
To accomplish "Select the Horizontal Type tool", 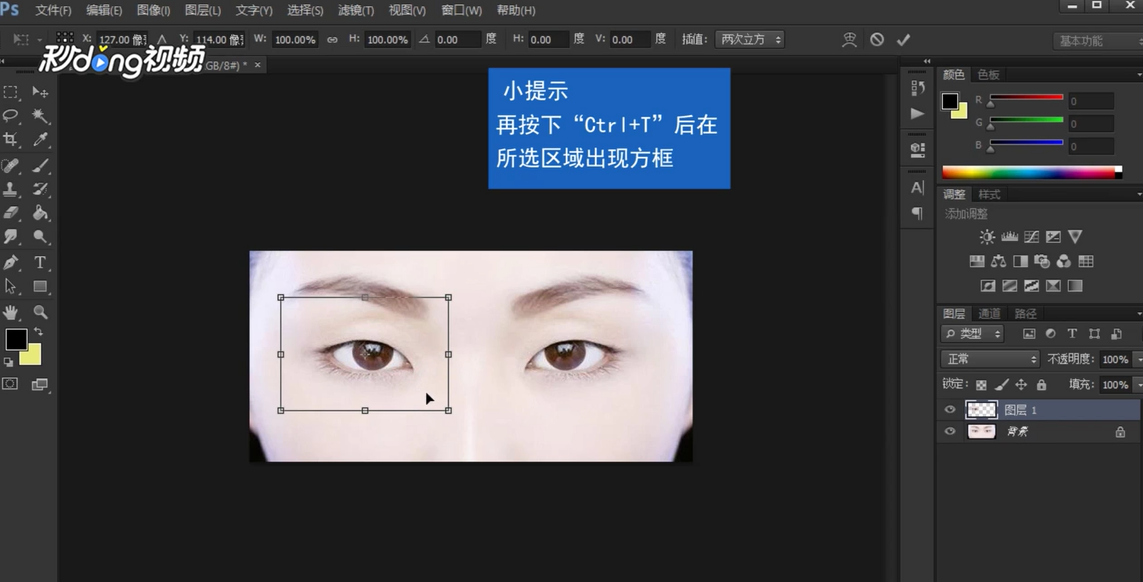I will pyautogui.click(x=40, y=261).
